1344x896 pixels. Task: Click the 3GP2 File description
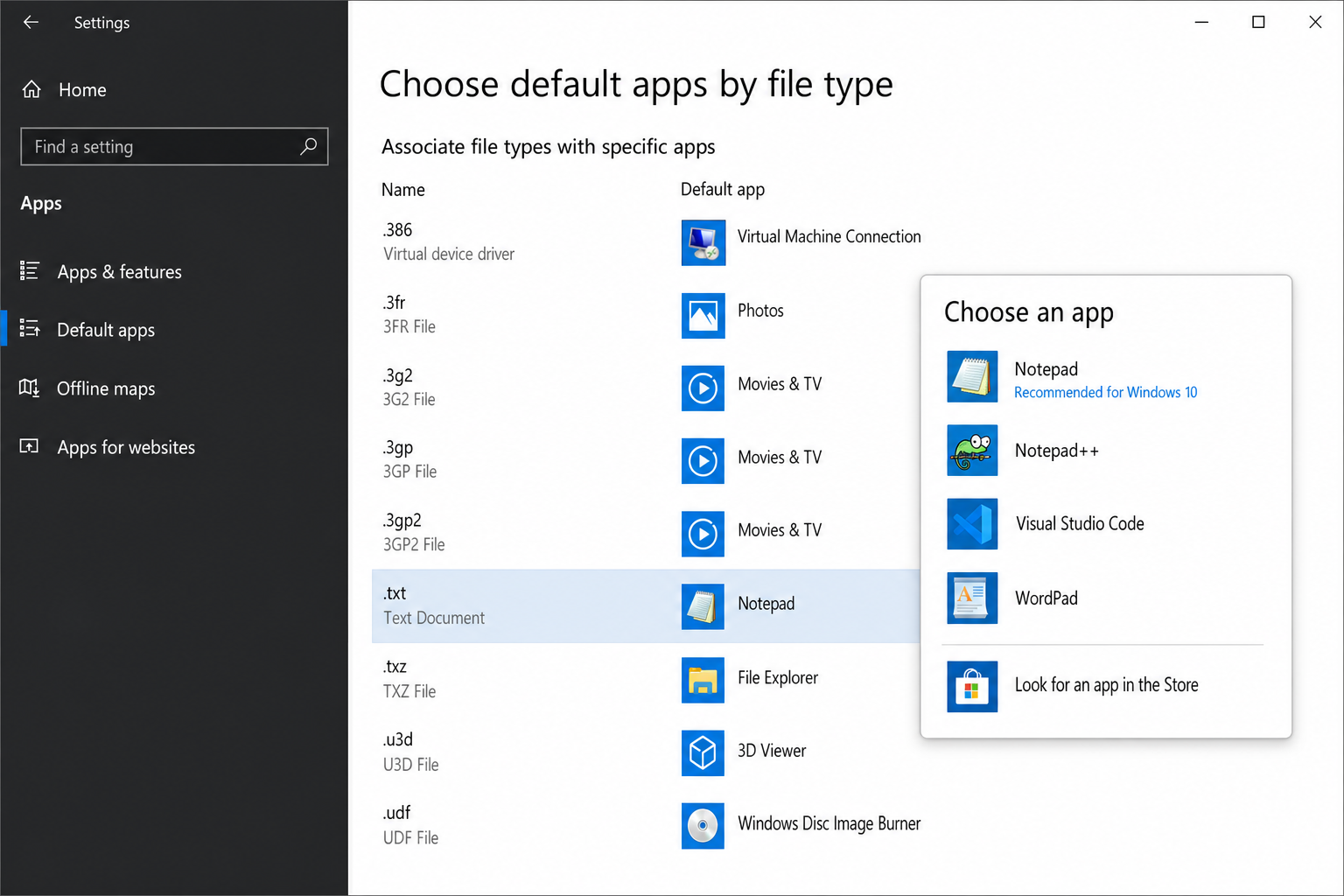[414, 544]
